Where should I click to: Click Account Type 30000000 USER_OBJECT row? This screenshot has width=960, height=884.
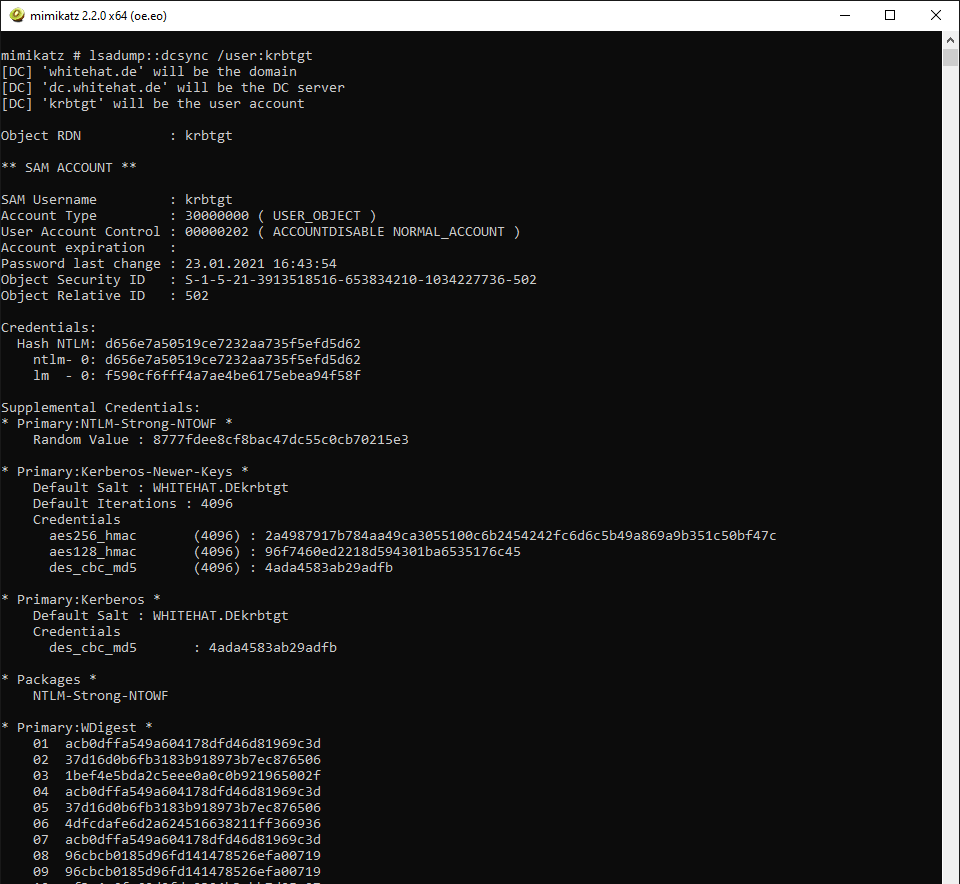[x=189, y=215]
